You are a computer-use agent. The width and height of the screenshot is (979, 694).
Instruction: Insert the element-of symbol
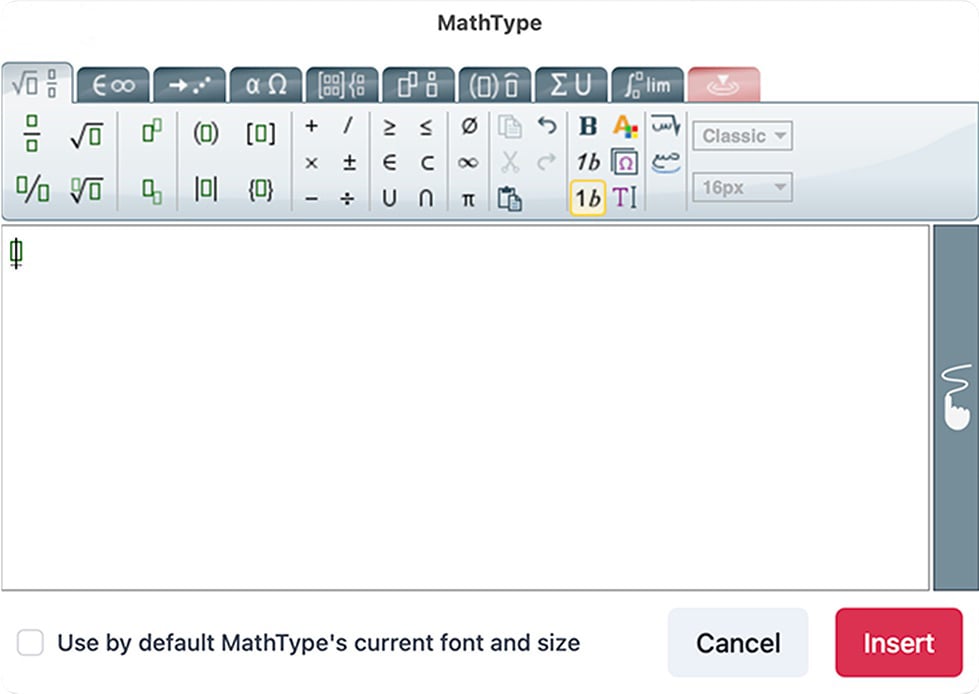coord(389,163)
